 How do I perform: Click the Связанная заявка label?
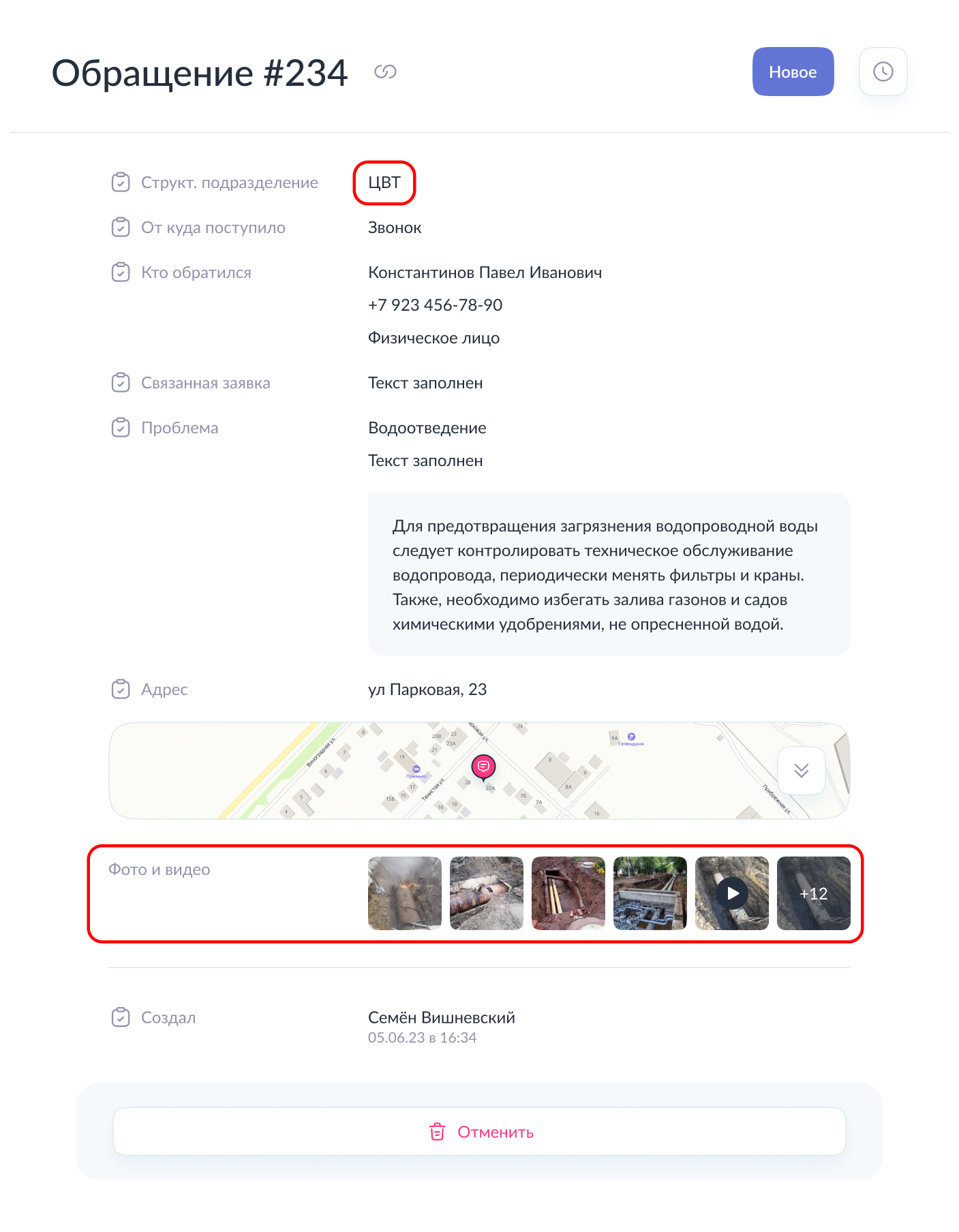point(206,383)
